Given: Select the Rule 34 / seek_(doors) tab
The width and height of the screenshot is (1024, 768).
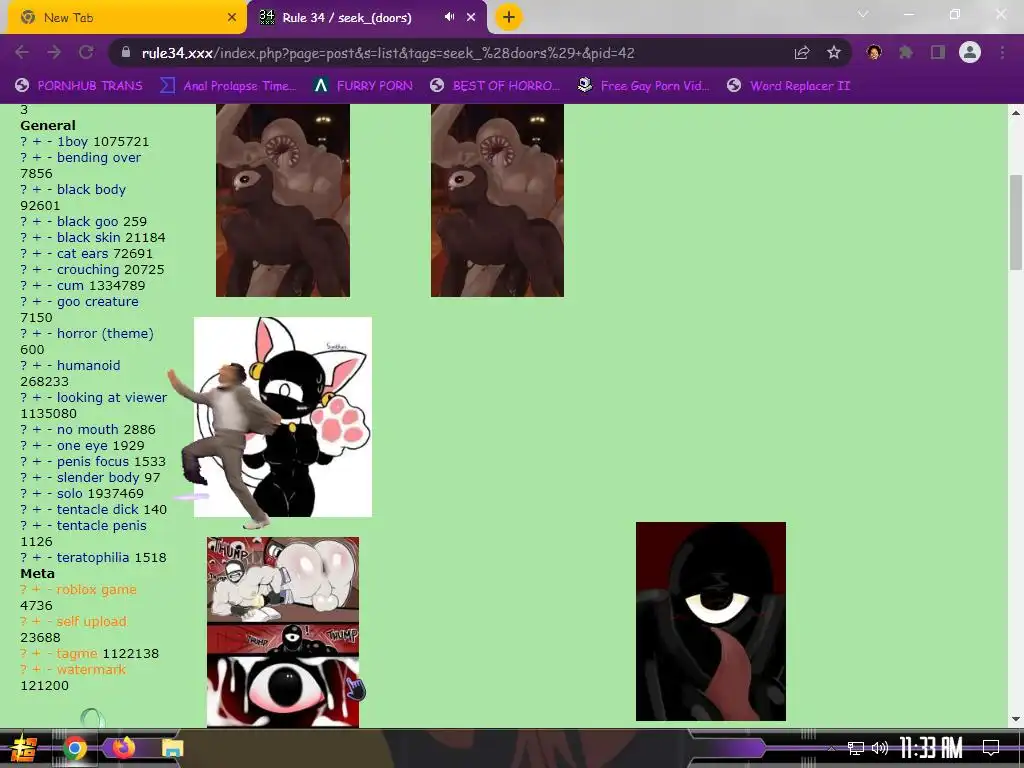Looking at the screenshot, I should 367,18.
